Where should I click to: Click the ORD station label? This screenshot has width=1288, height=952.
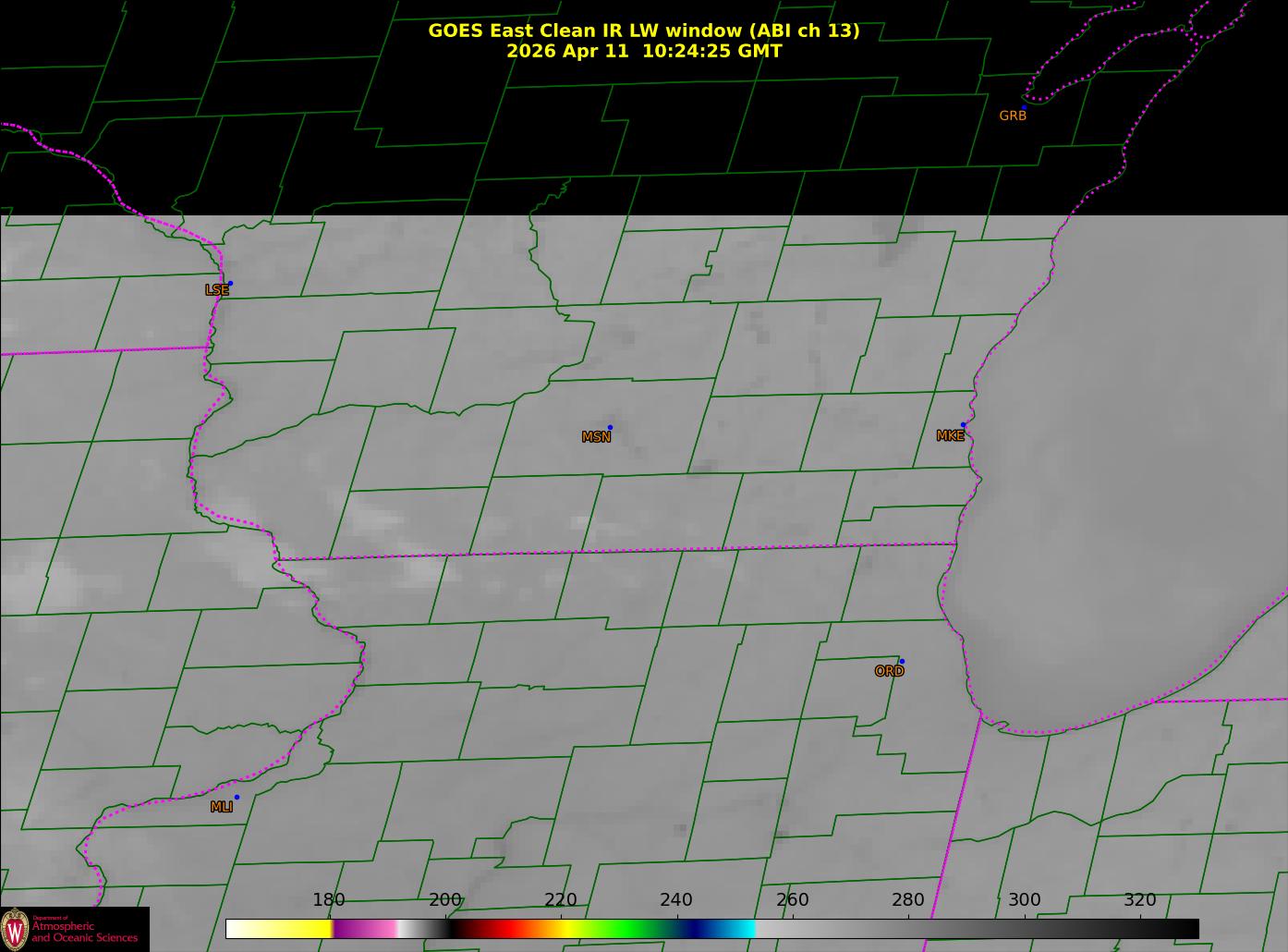tap(889, 672)
